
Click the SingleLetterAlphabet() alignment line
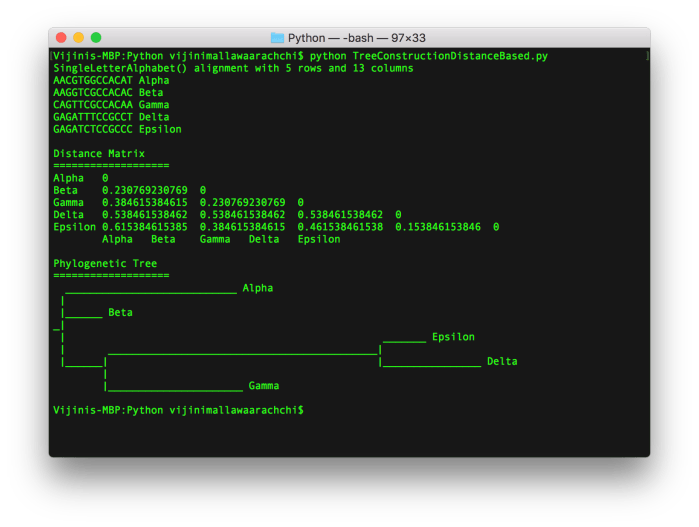tap(232, 68)
